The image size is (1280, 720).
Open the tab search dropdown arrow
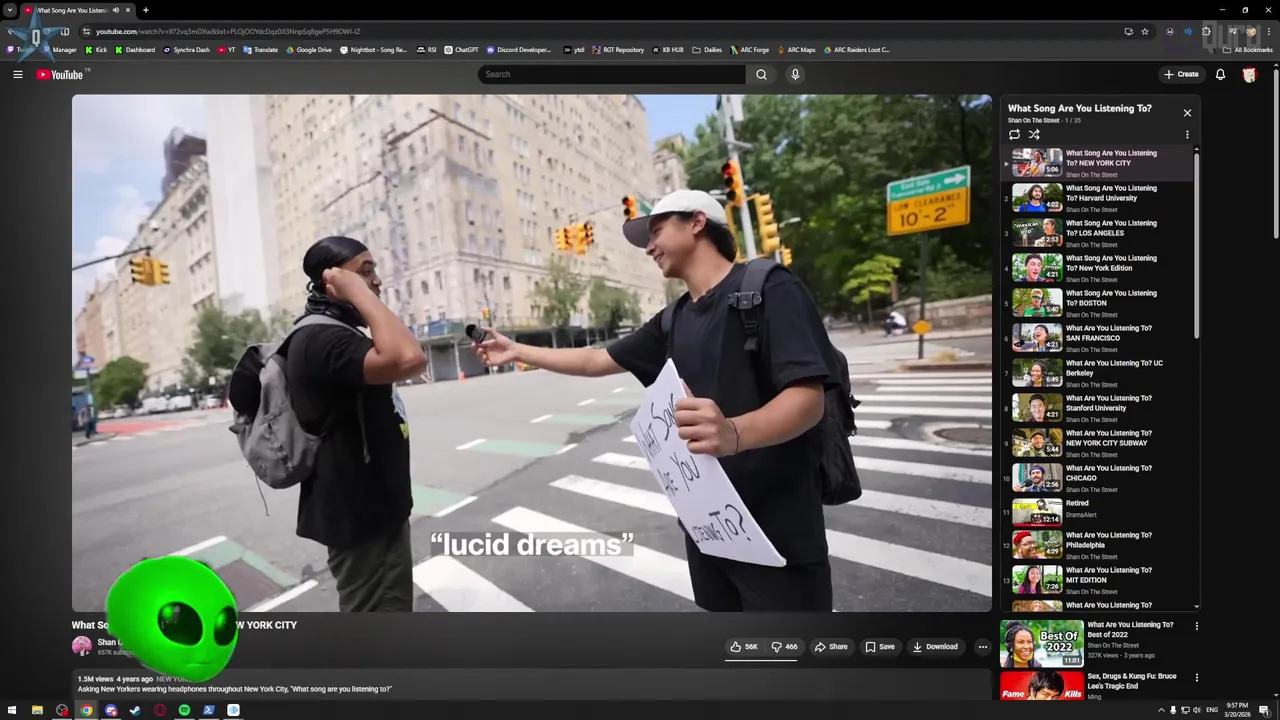9,10
